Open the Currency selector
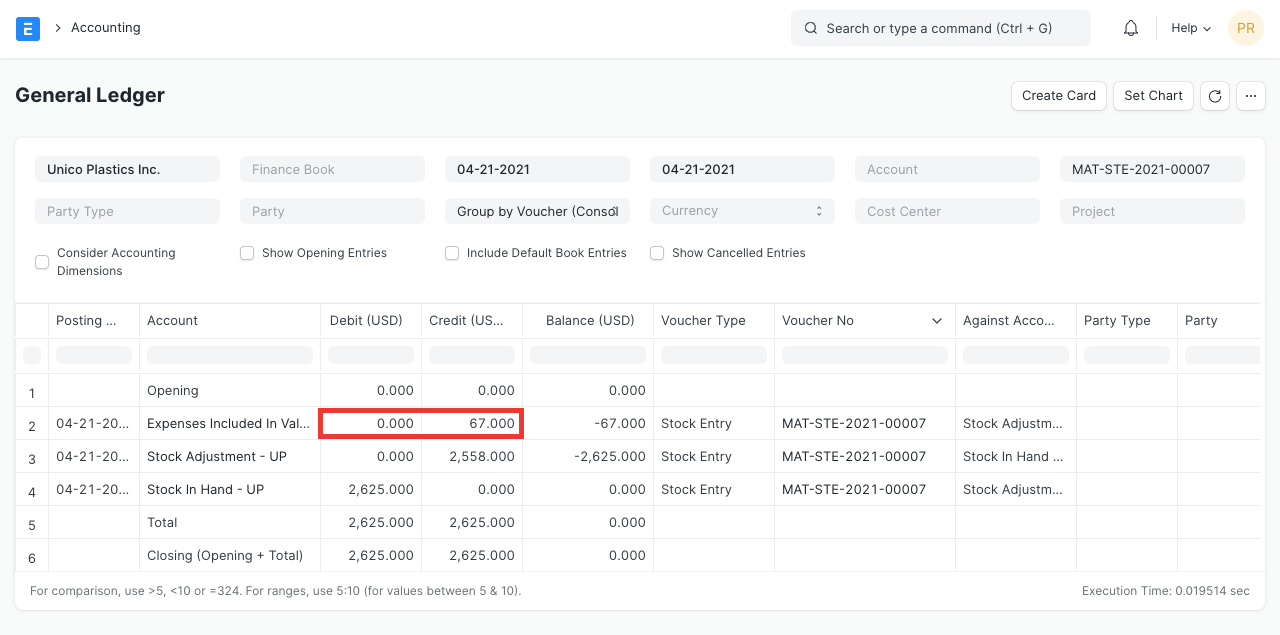 point(742,211)
